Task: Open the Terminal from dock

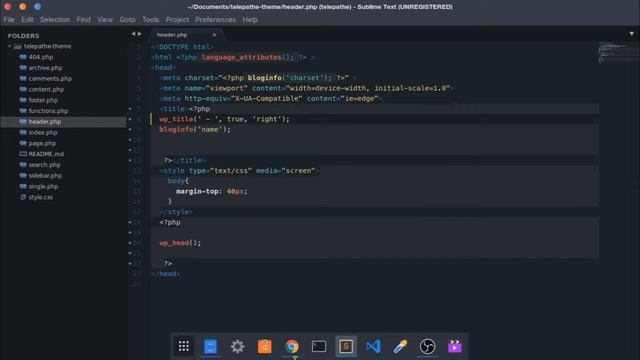Action: (319, 346)
